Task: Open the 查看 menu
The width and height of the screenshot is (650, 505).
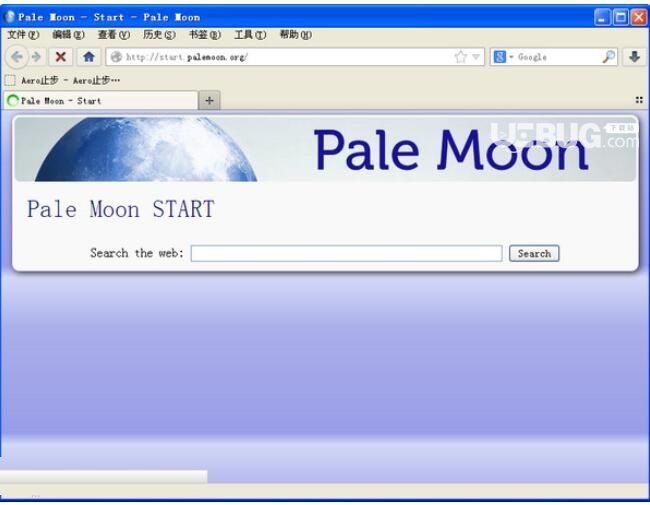Action: tap(114, 35)
